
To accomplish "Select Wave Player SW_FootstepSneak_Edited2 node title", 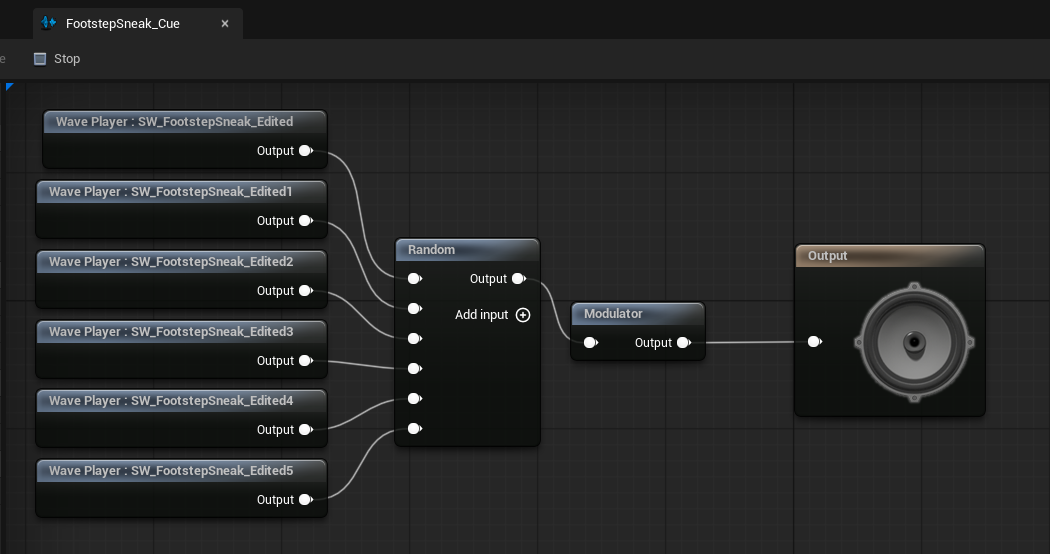I will tap(181, 262).
